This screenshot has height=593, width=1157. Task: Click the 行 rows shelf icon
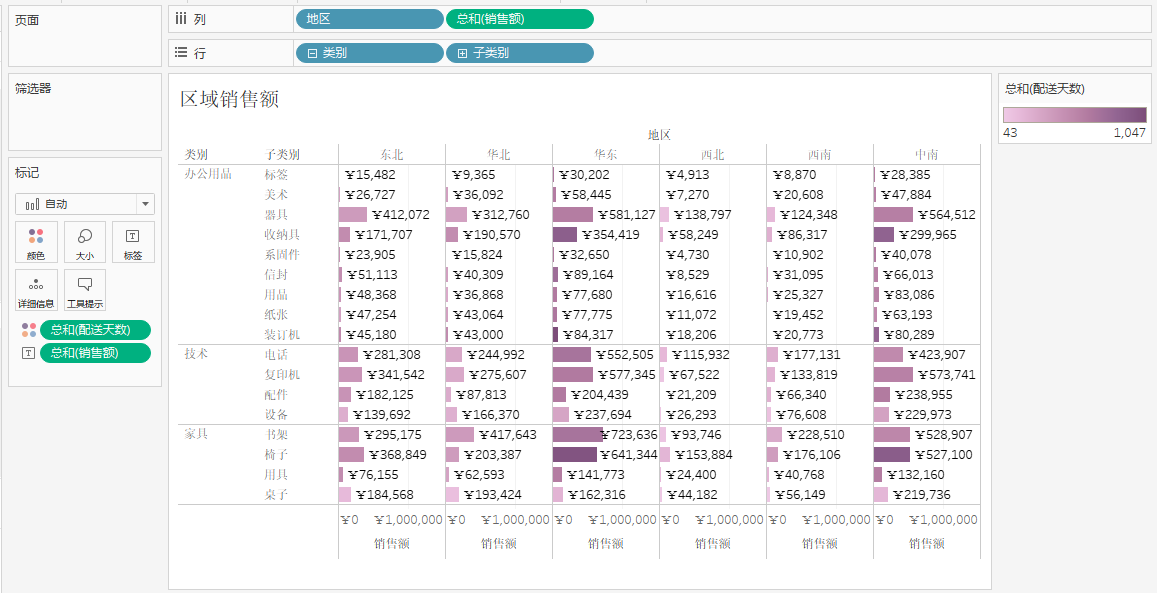(181, 53)
